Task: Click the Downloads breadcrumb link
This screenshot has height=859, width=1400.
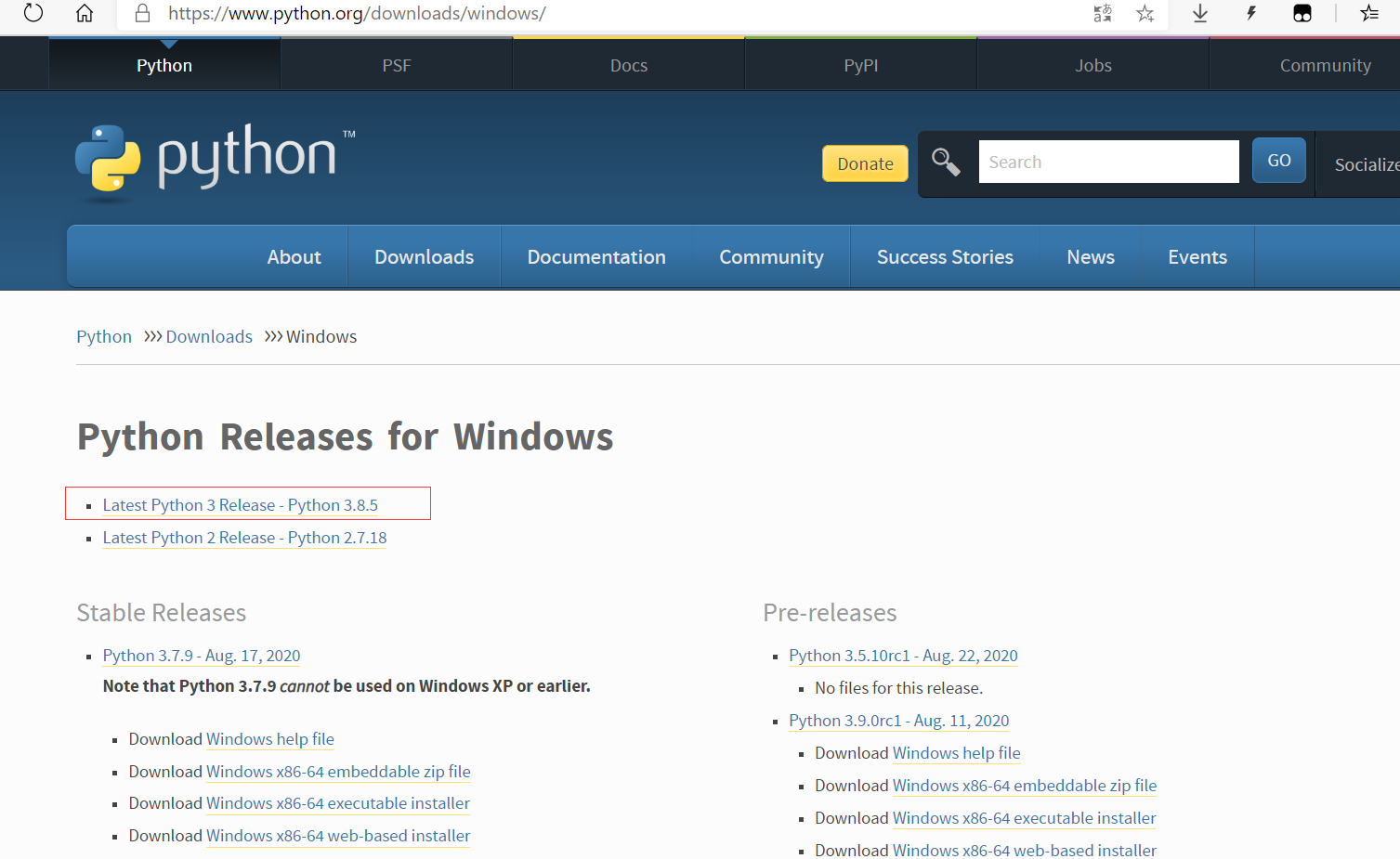Action: 209,336
